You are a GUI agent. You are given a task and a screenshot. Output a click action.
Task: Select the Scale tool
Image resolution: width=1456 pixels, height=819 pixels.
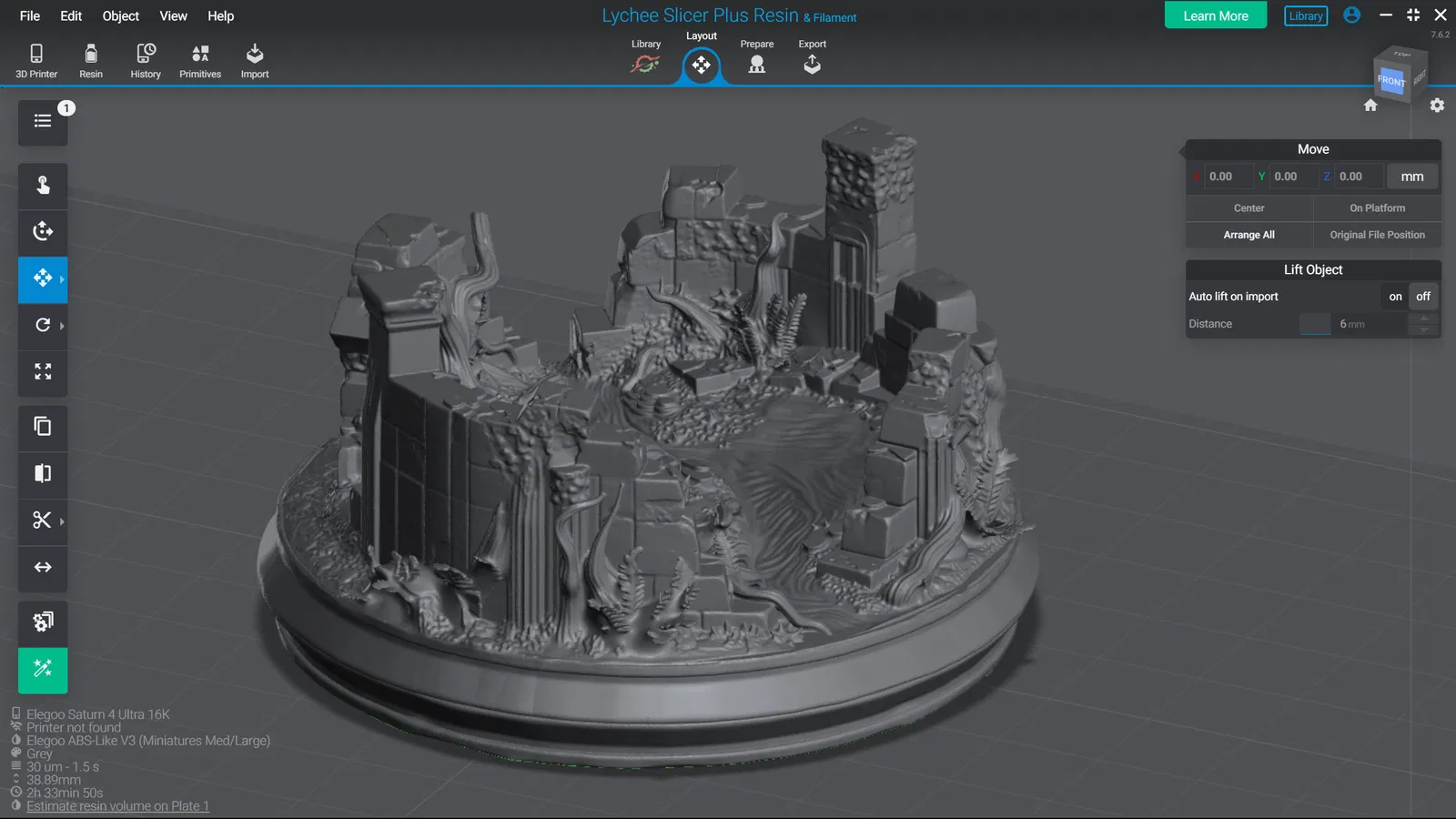pyautogui.click(x=43, y=372)
